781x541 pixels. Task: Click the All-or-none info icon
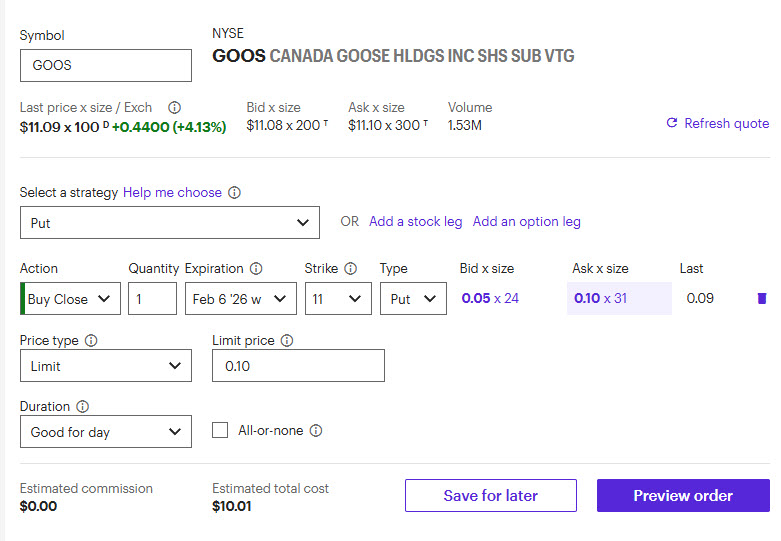point(316,431)
